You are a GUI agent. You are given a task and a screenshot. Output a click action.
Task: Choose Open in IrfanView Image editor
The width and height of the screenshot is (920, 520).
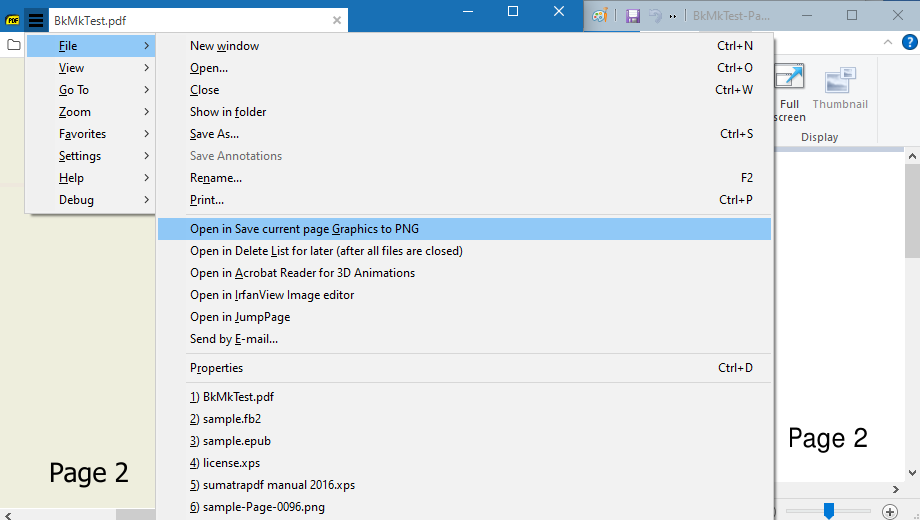pos(464,295)
